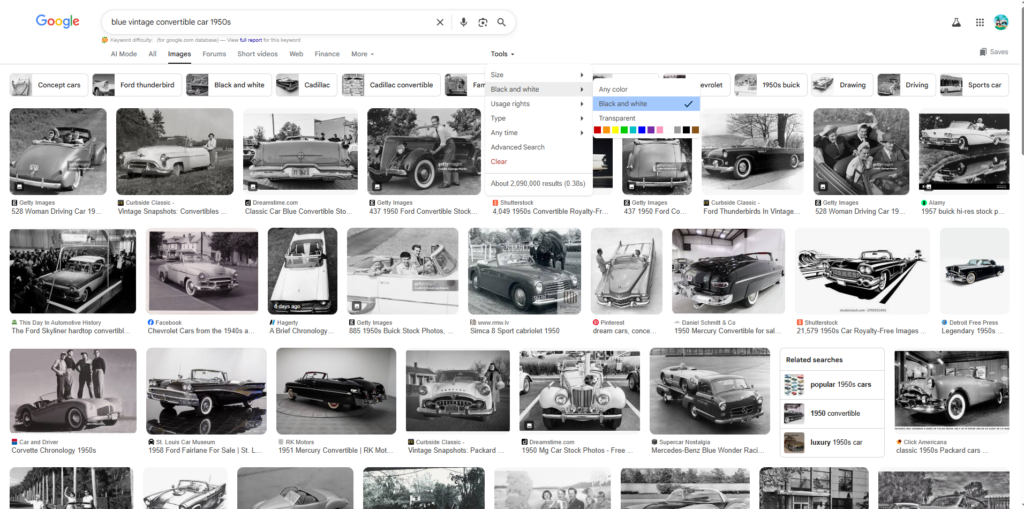Click Alamy source favicon
Viewport: 1024px width, 509px height.
click(x=924, y=203)
